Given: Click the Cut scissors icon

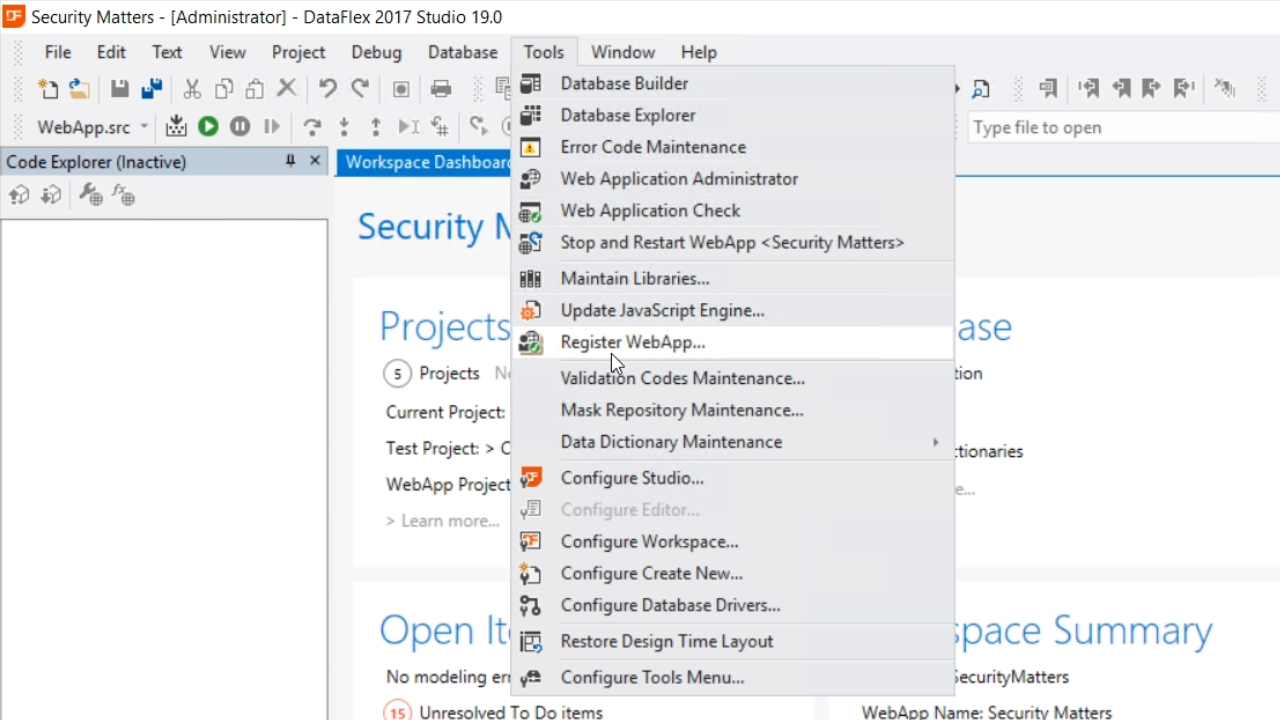Looking at the screenshot, I should click(192, 89).
